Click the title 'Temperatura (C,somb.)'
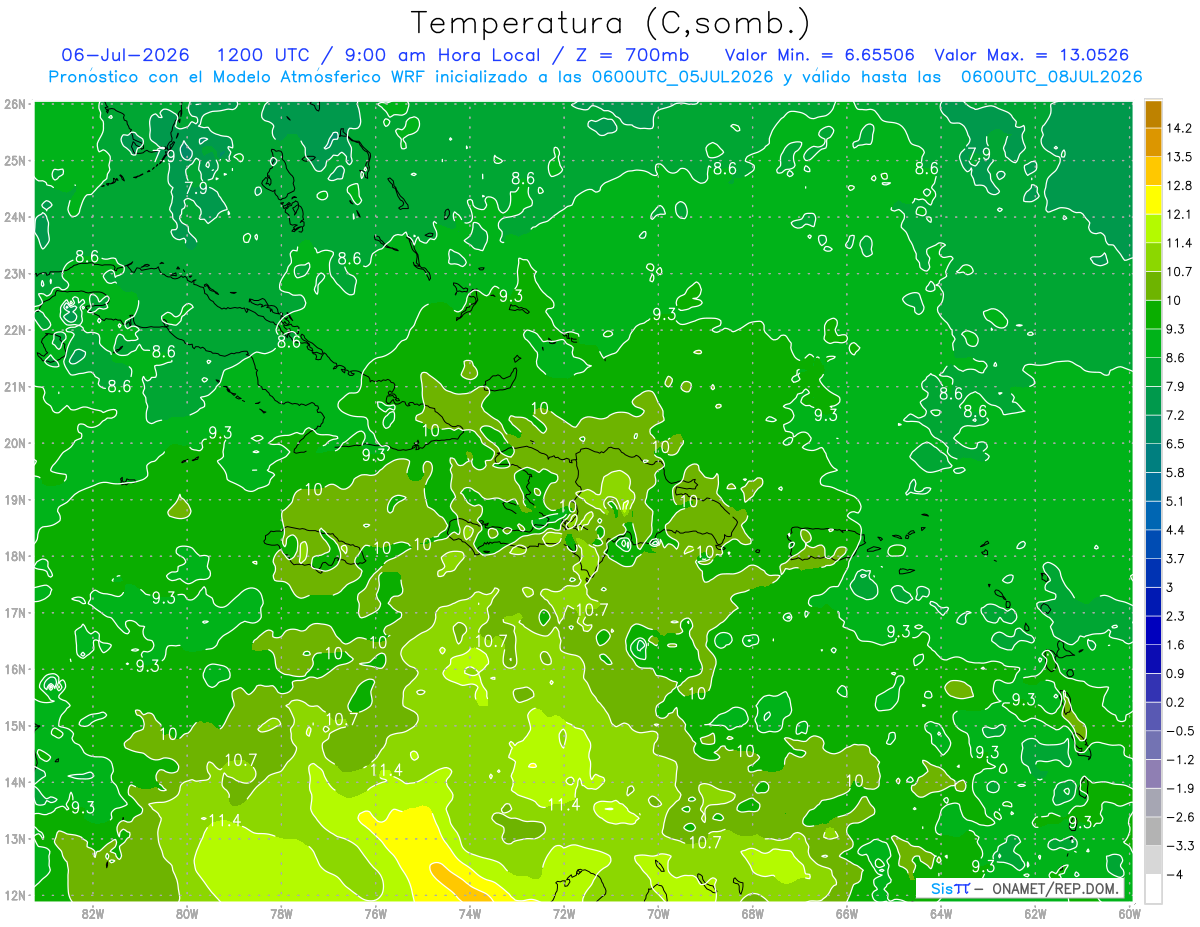1200x927 pixels. click(x=611, y=22)
